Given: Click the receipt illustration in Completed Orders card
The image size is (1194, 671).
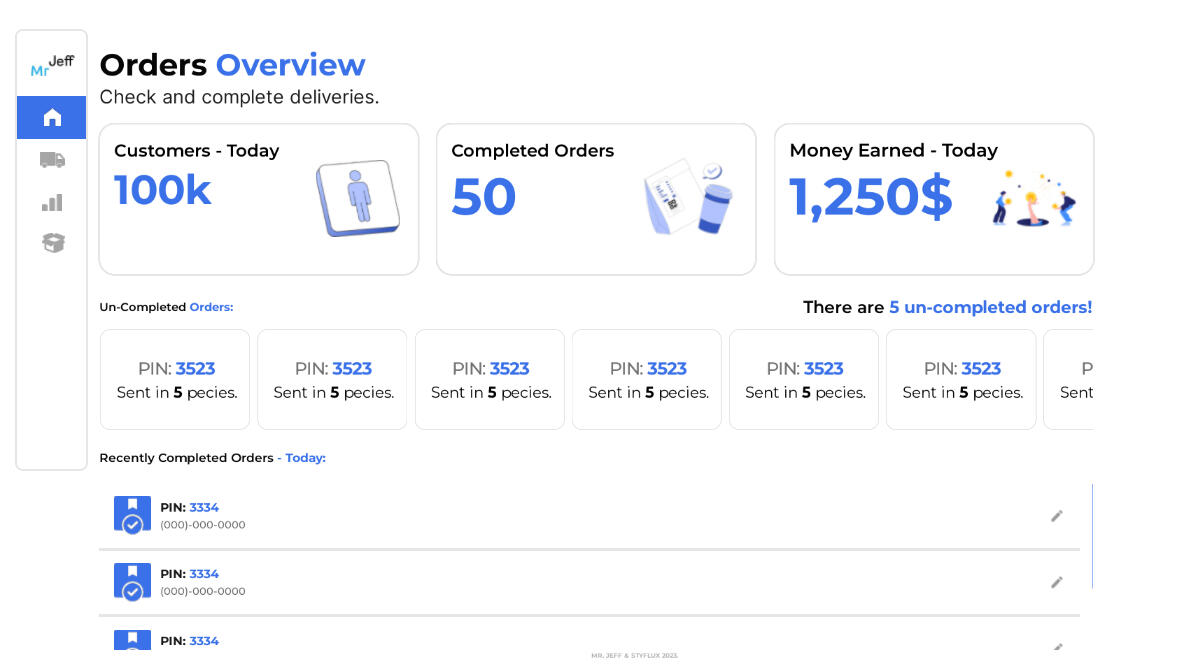Looking at the screenshot, I should (x=688, y=198).
